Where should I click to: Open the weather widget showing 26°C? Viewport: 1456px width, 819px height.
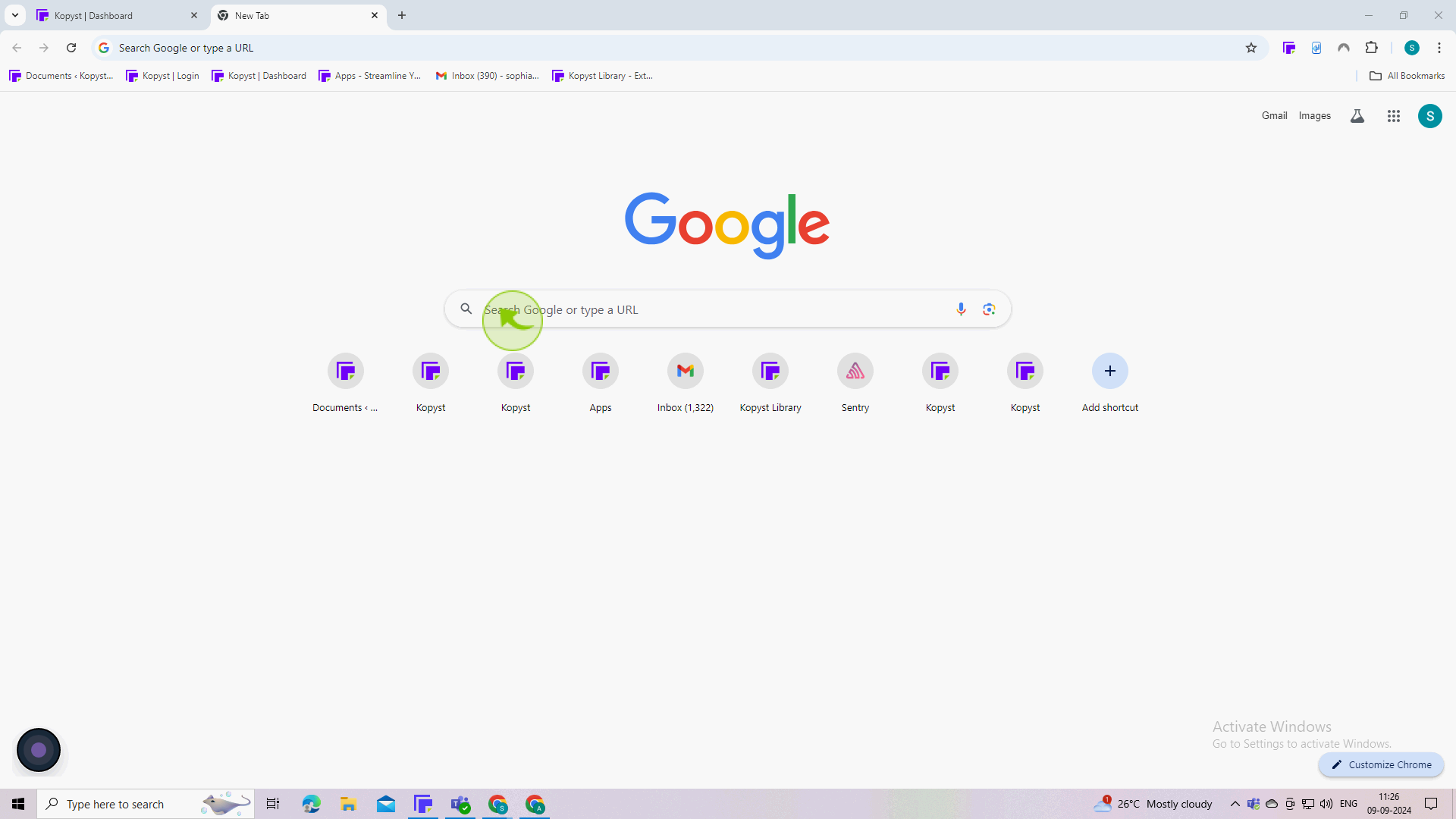1153,804
